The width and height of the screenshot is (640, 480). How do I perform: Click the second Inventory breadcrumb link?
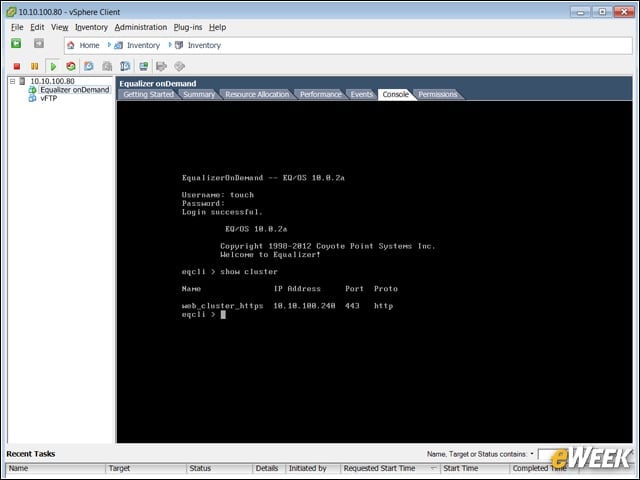click(204, 45)
